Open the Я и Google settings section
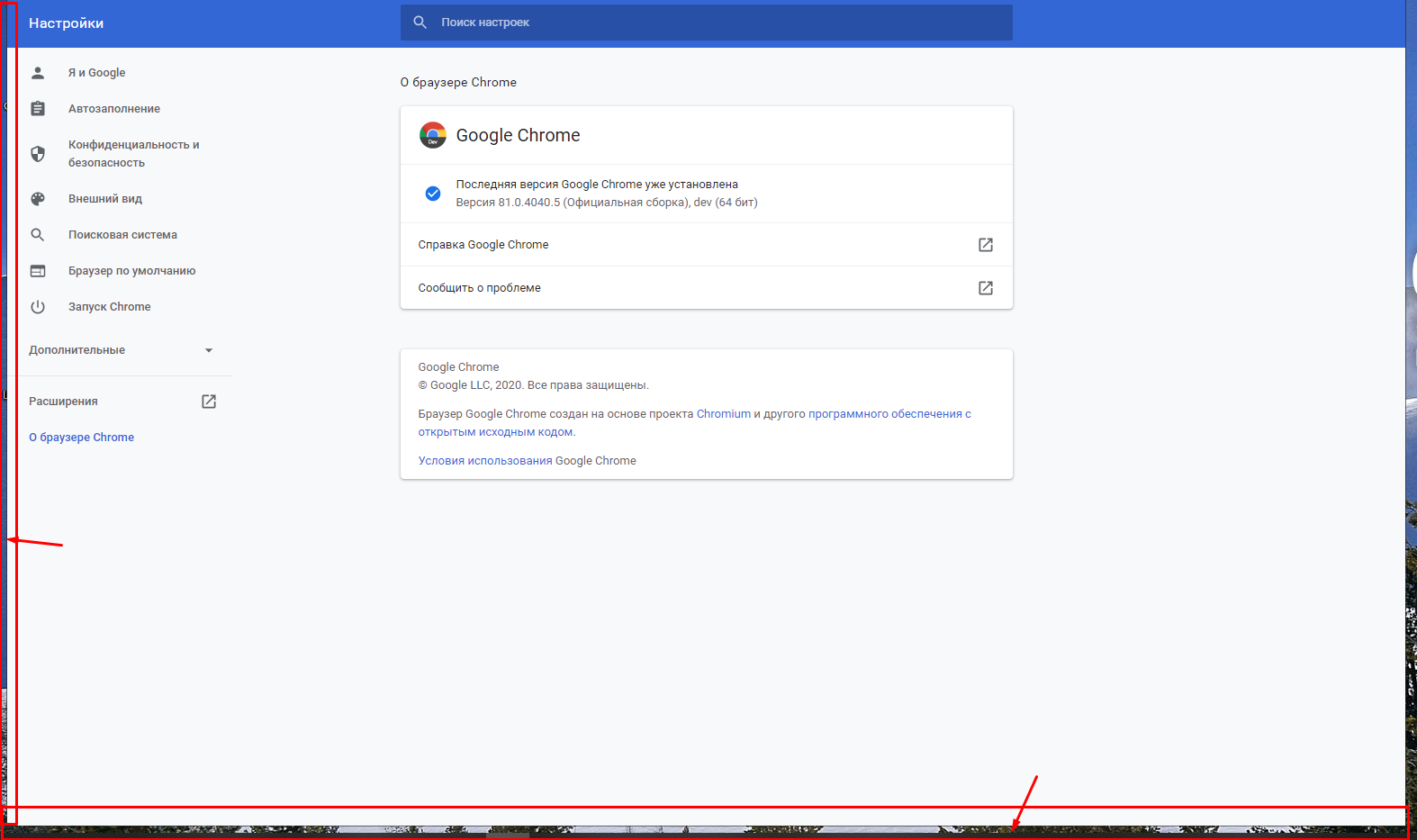The width and height of the screenshot is (1417, 840). pos(97,73)
